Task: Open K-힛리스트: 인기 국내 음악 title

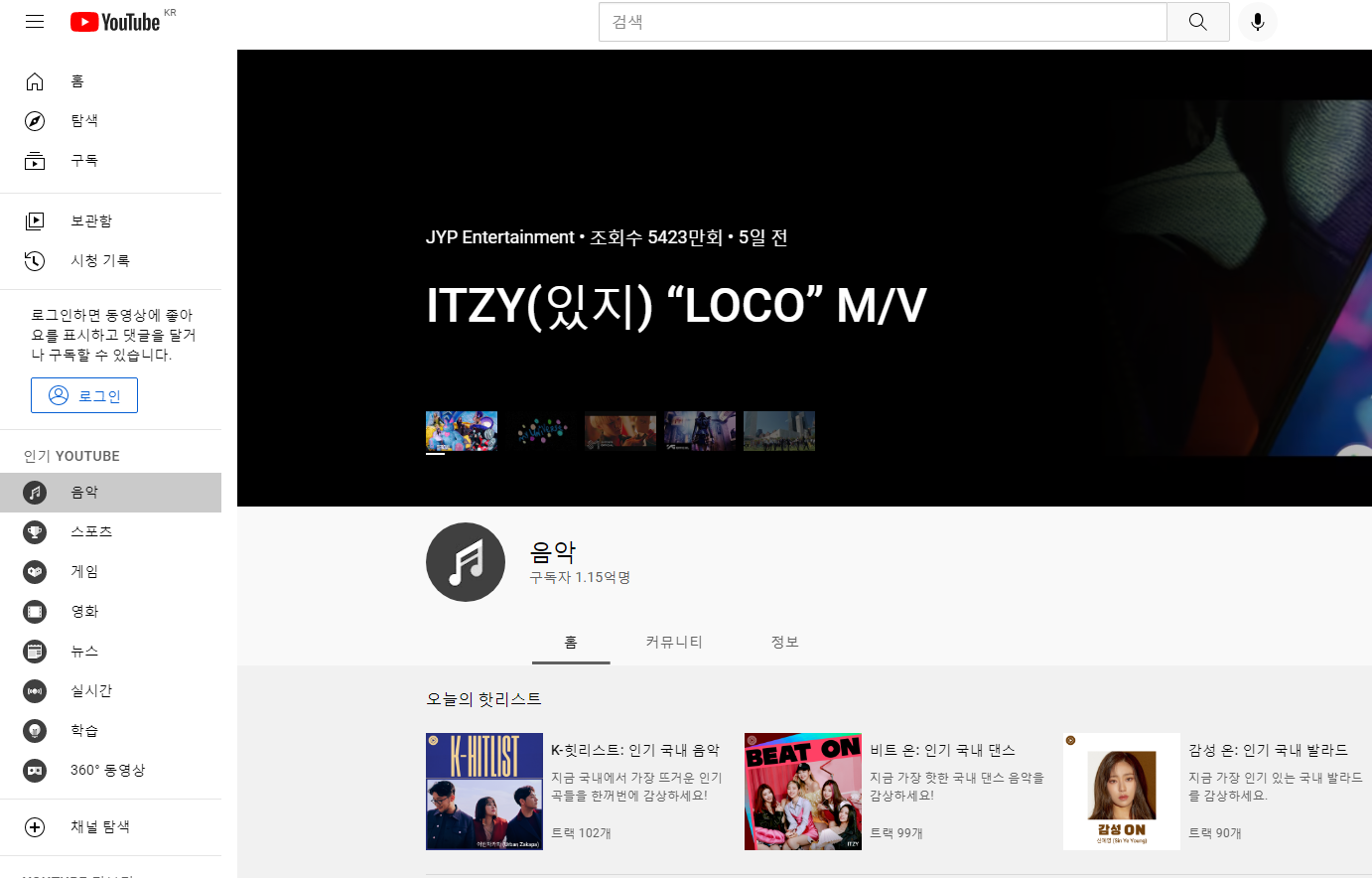Action: click(635, 751)
